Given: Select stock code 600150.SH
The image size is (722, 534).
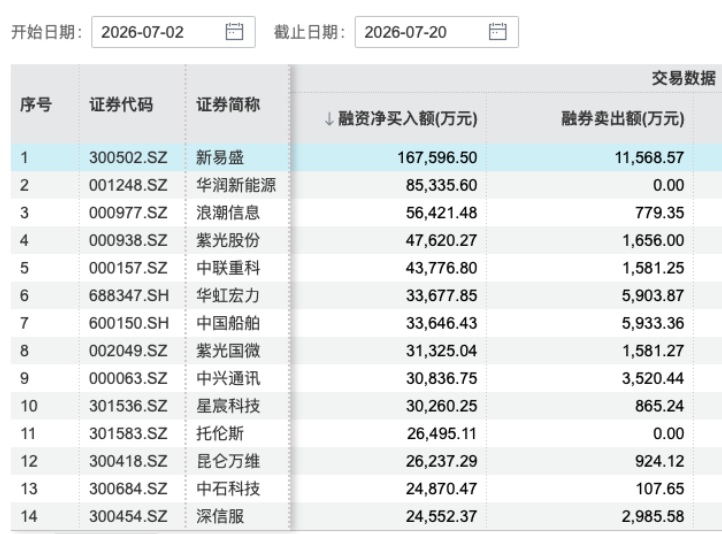Looking at the screenshot, I should [129, 323].
